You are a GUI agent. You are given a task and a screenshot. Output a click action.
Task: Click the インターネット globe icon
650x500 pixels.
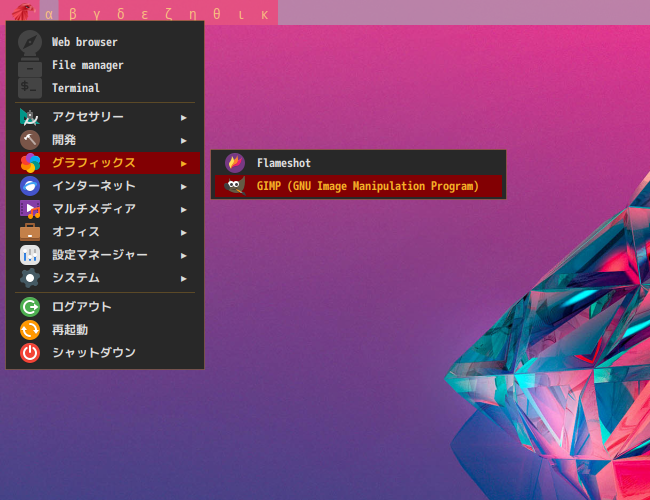pos(30,186)
